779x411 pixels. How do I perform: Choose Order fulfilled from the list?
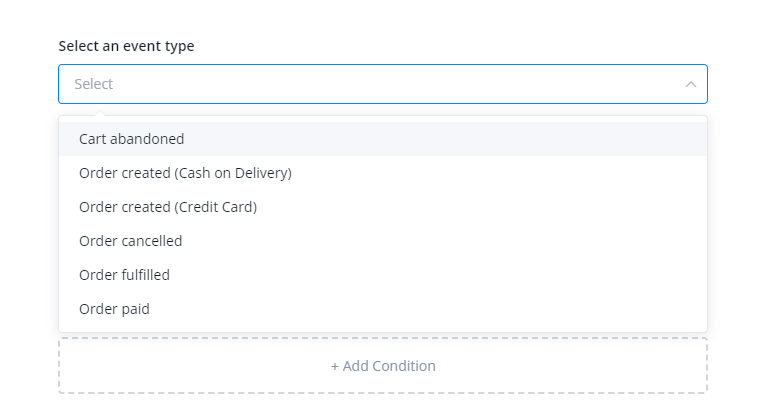125,275
